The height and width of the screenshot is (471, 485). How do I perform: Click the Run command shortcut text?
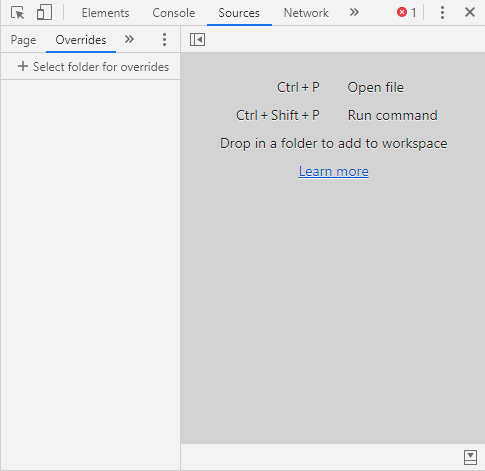point(392,115)
